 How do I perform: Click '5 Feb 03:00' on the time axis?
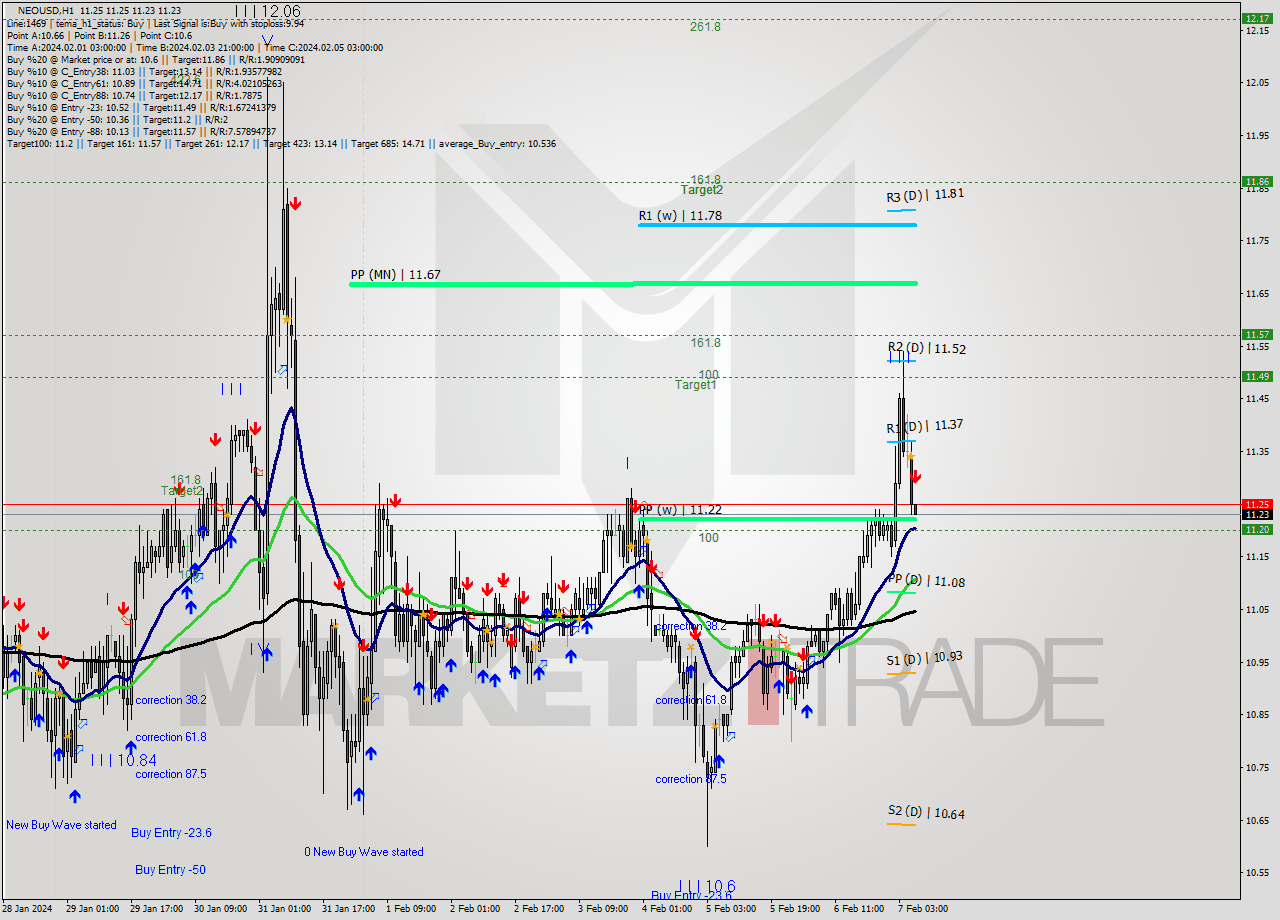click(x=731, y=909)
